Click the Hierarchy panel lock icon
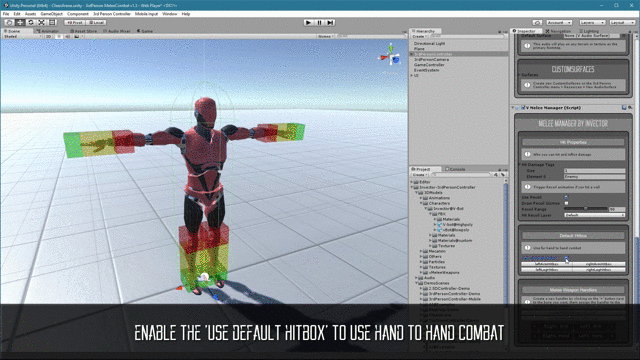 point(500,31)
